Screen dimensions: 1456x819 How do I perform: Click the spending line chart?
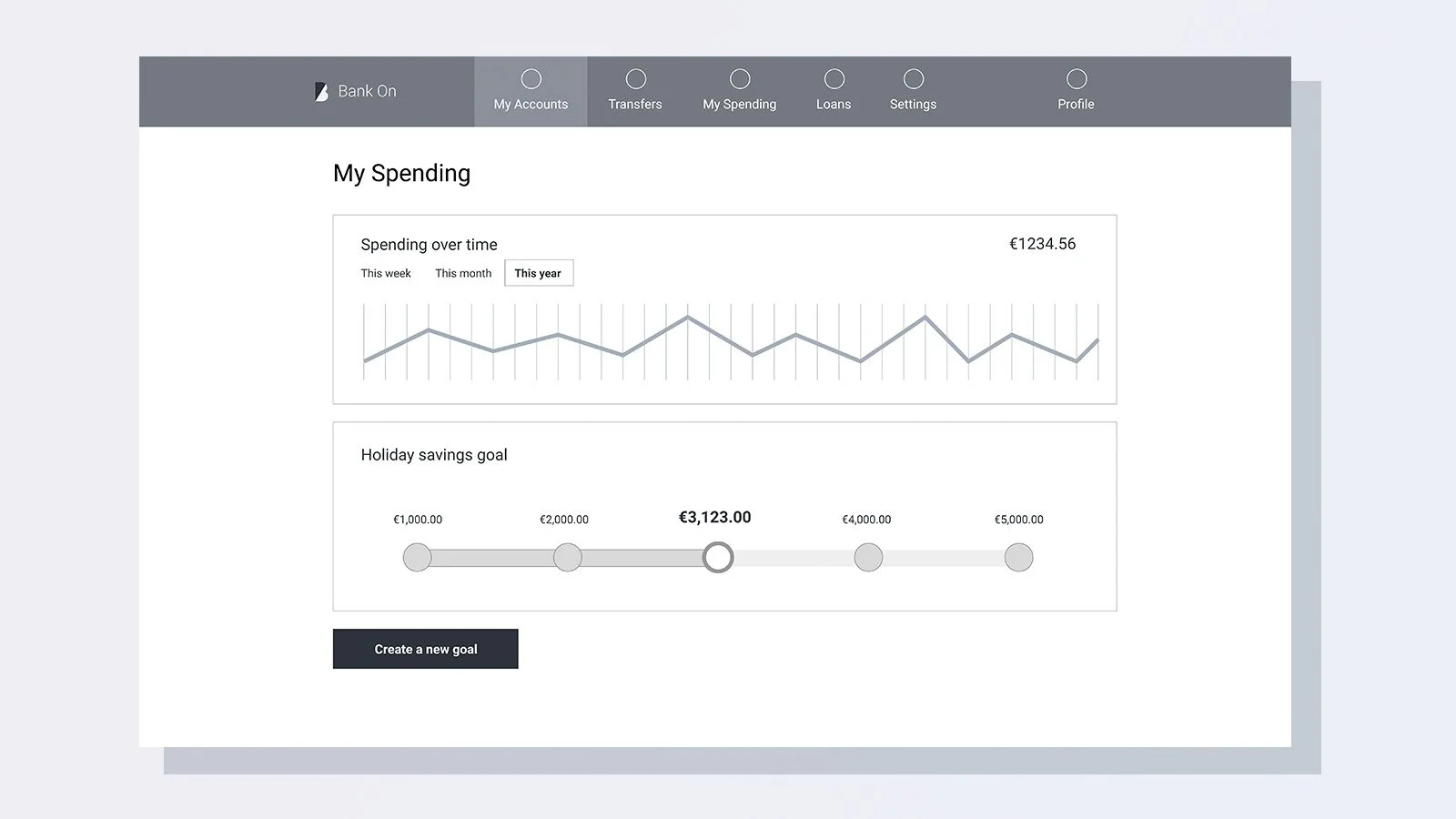tap(731, 341)
